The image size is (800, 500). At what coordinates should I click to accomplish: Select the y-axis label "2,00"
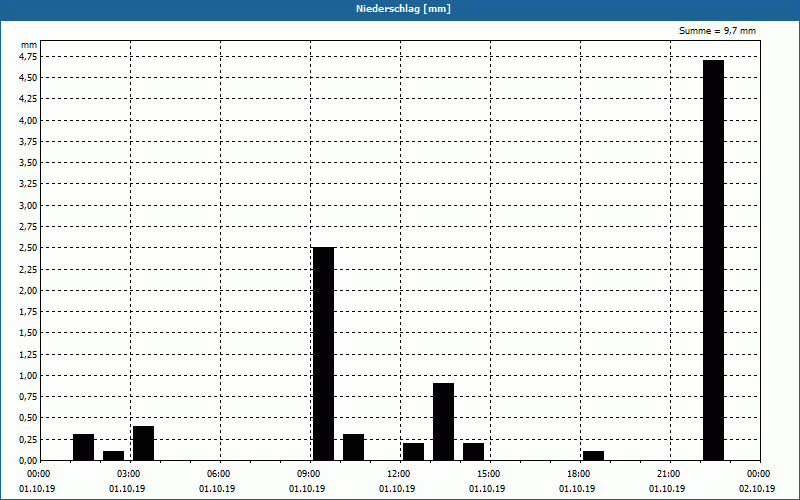pyautogui.click(x=28, y=290)
